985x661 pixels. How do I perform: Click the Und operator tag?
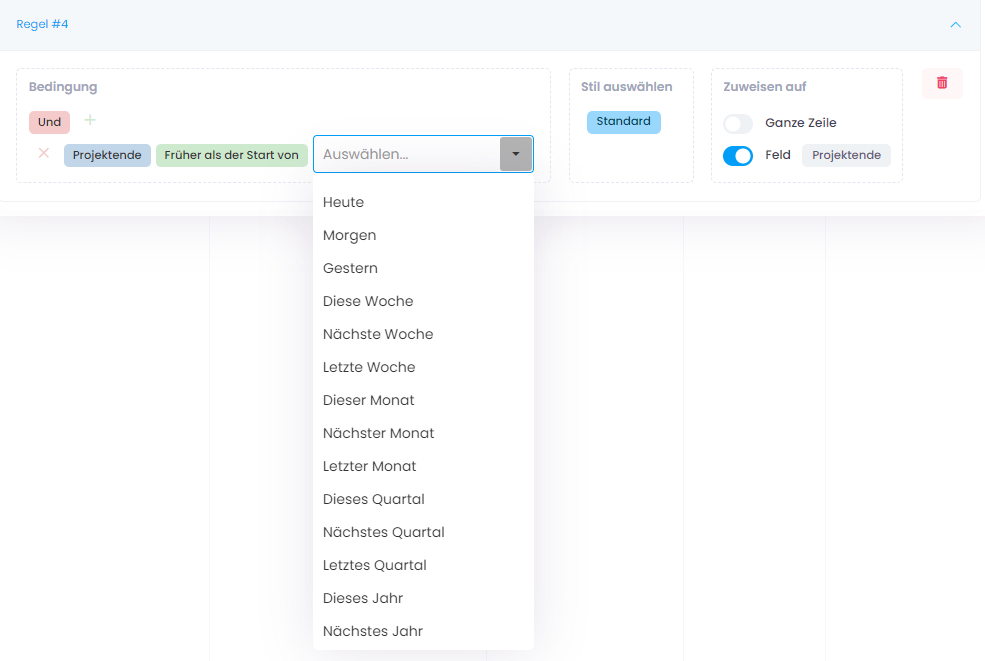coord(49,122)
